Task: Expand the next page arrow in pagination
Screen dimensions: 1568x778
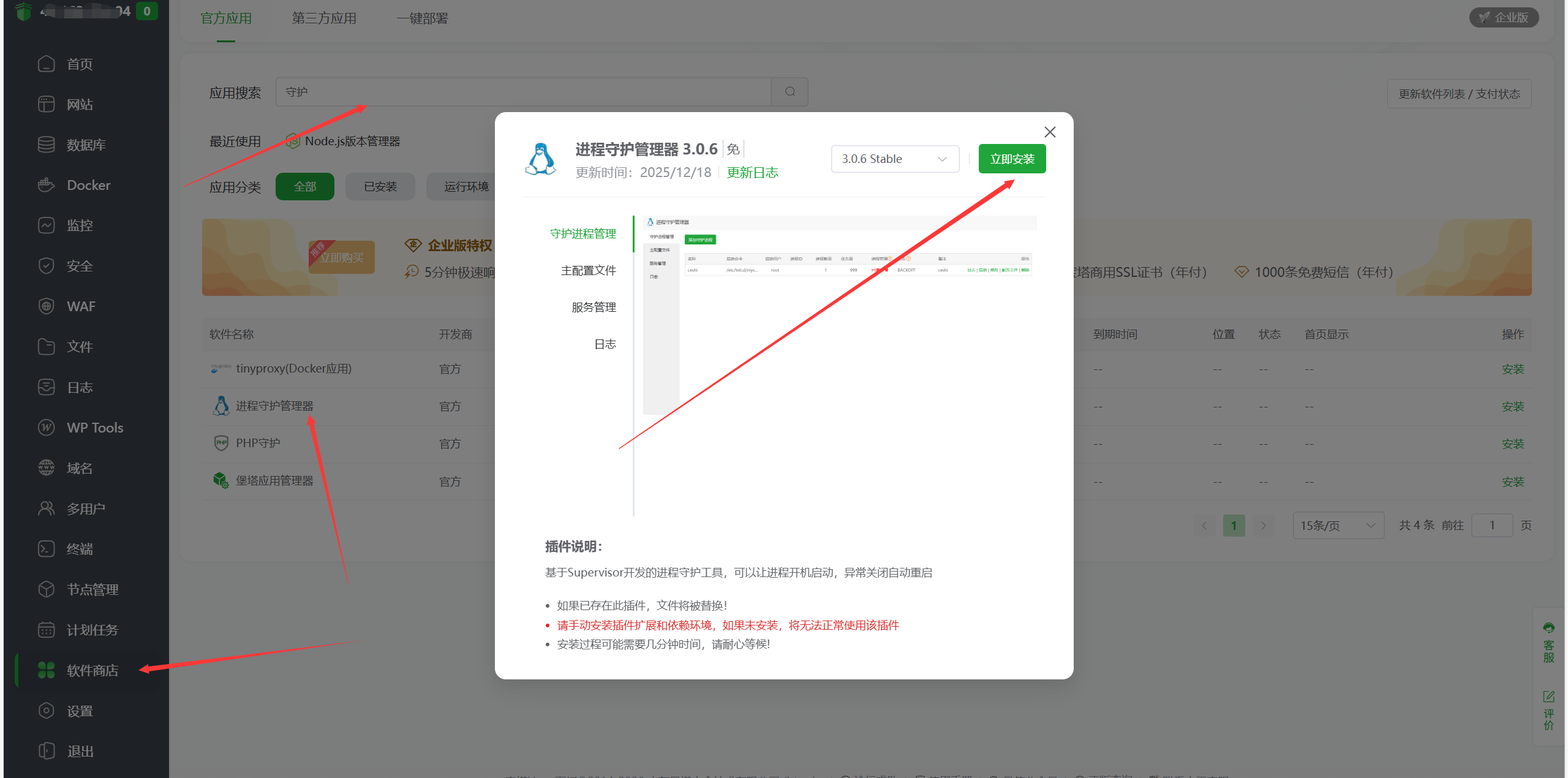Action: point(1264,525)
